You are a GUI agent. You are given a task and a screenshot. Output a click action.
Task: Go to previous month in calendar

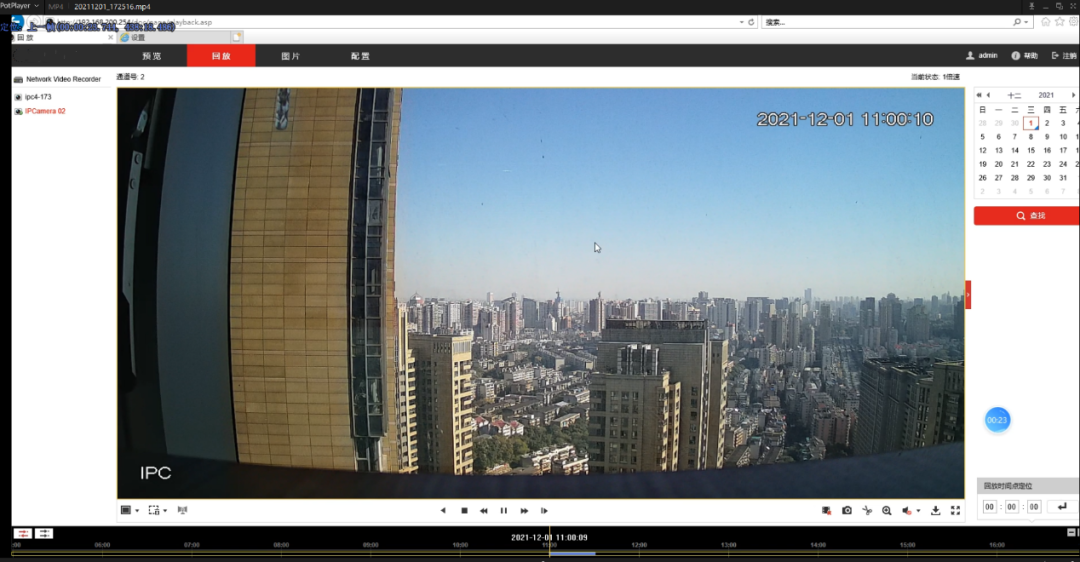pyautogui.click(x=988, y=95)
